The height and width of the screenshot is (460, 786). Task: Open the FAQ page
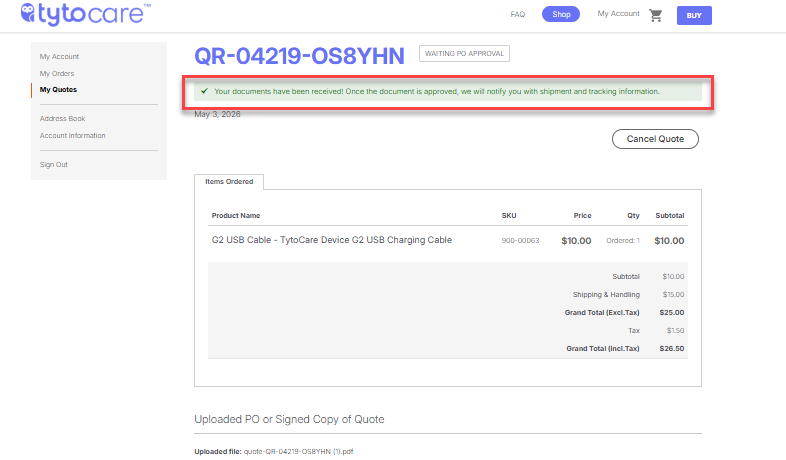pyautogui.click(x=518, y=15)
